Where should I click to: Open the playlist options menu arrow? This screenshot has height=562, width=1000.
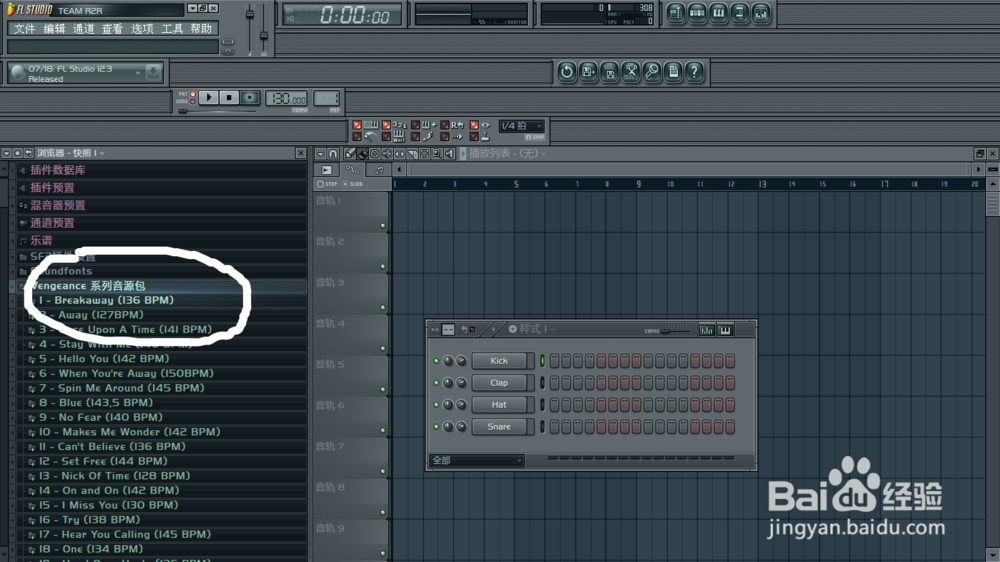[x=320, y=154]
